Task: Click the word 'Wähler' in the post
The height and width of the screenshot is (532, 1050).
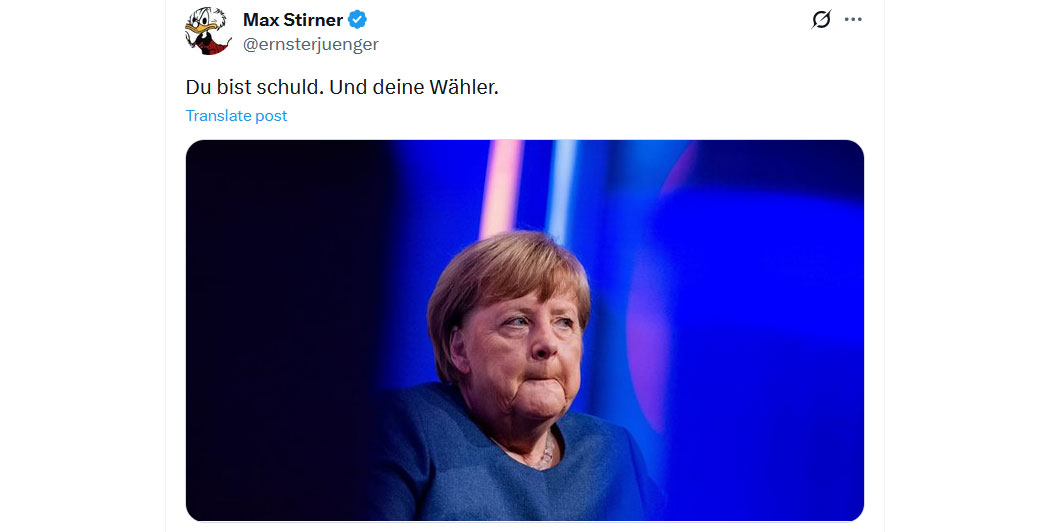Action: 462,87
